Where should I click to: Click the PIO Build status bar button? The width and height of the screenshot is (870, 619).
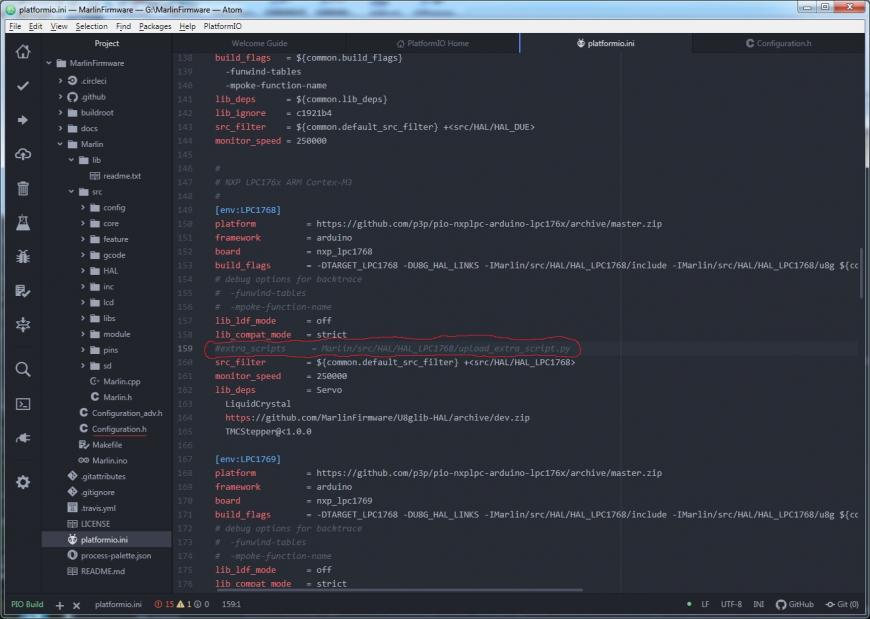27,604
